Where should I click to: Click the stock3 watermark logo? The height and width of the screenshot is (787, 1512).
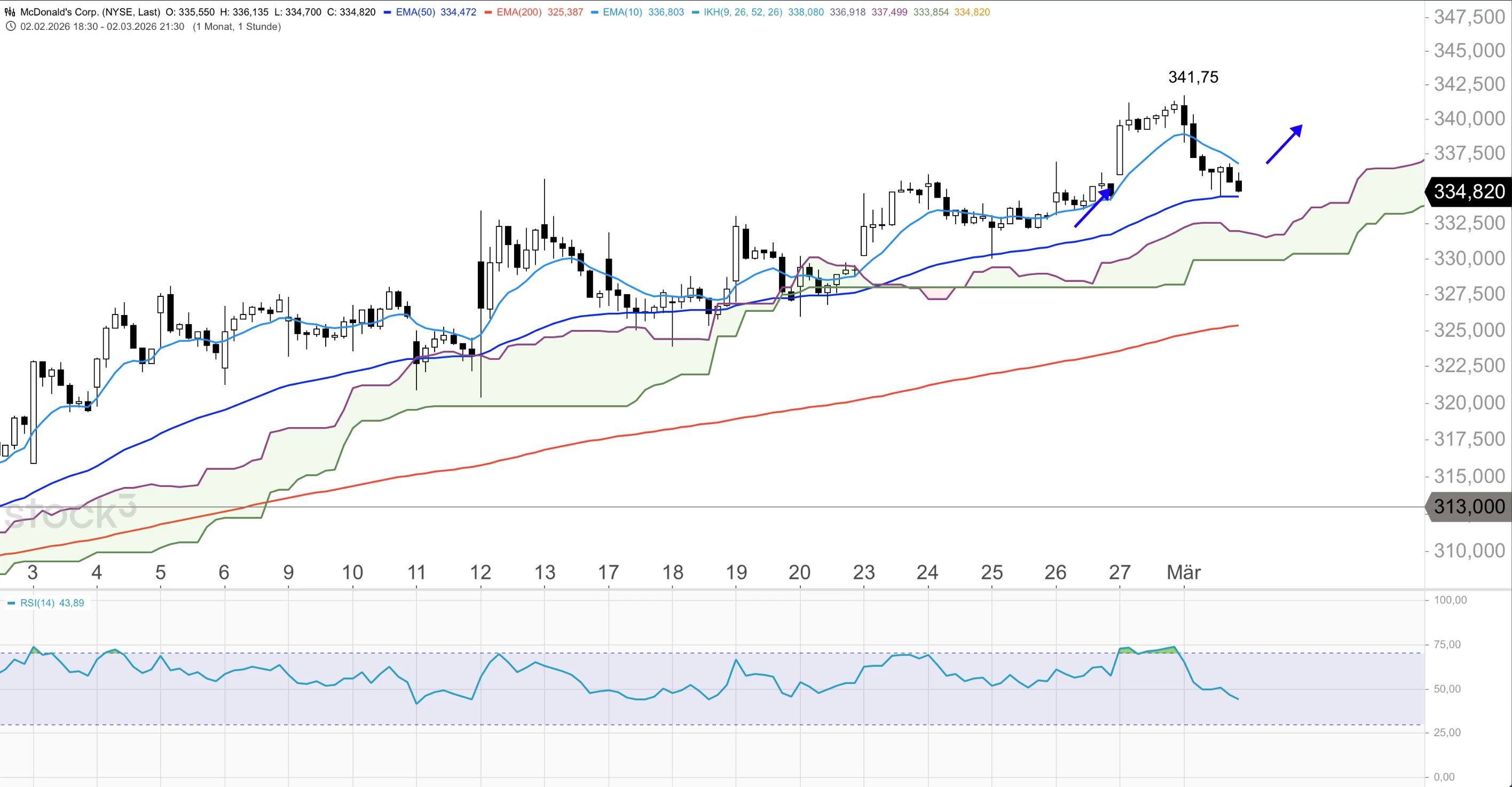pos(69,513)
